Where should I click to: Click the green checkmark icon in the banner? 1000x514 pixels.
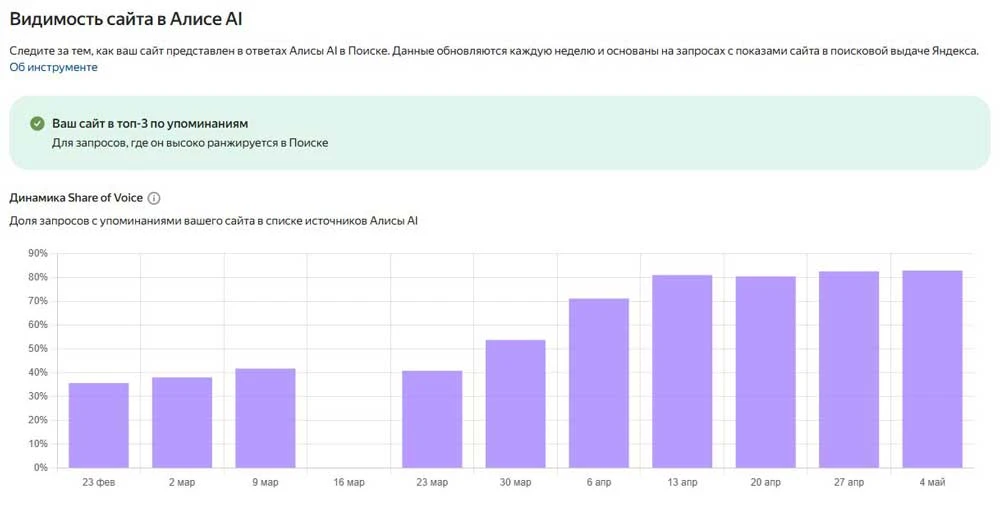click(38, 123)
